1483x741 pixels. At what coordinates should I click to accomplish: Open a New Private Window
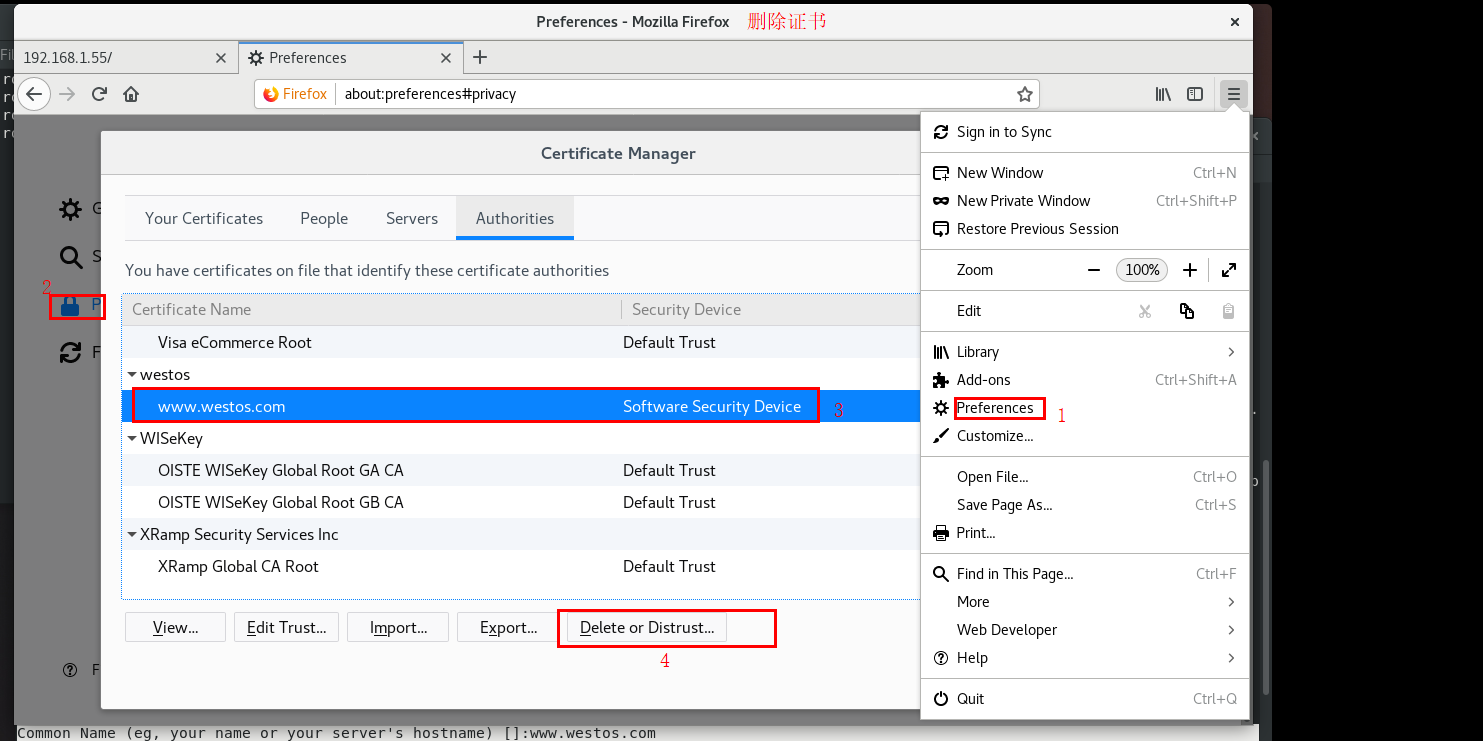tap(1085, 201)
